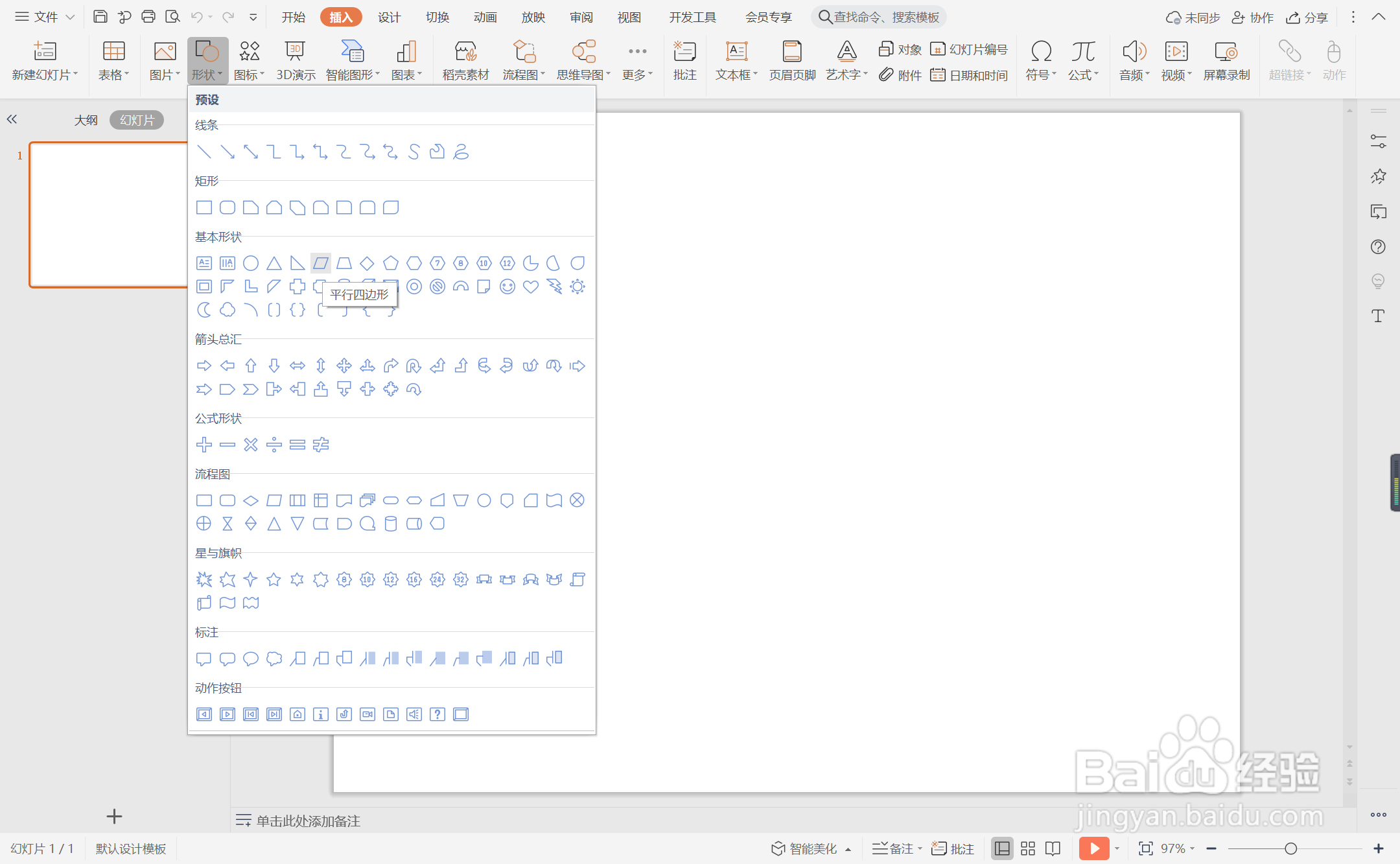Insert the Home action button shape
Viewport: 1400px width, 864px height.
[297, 714]
